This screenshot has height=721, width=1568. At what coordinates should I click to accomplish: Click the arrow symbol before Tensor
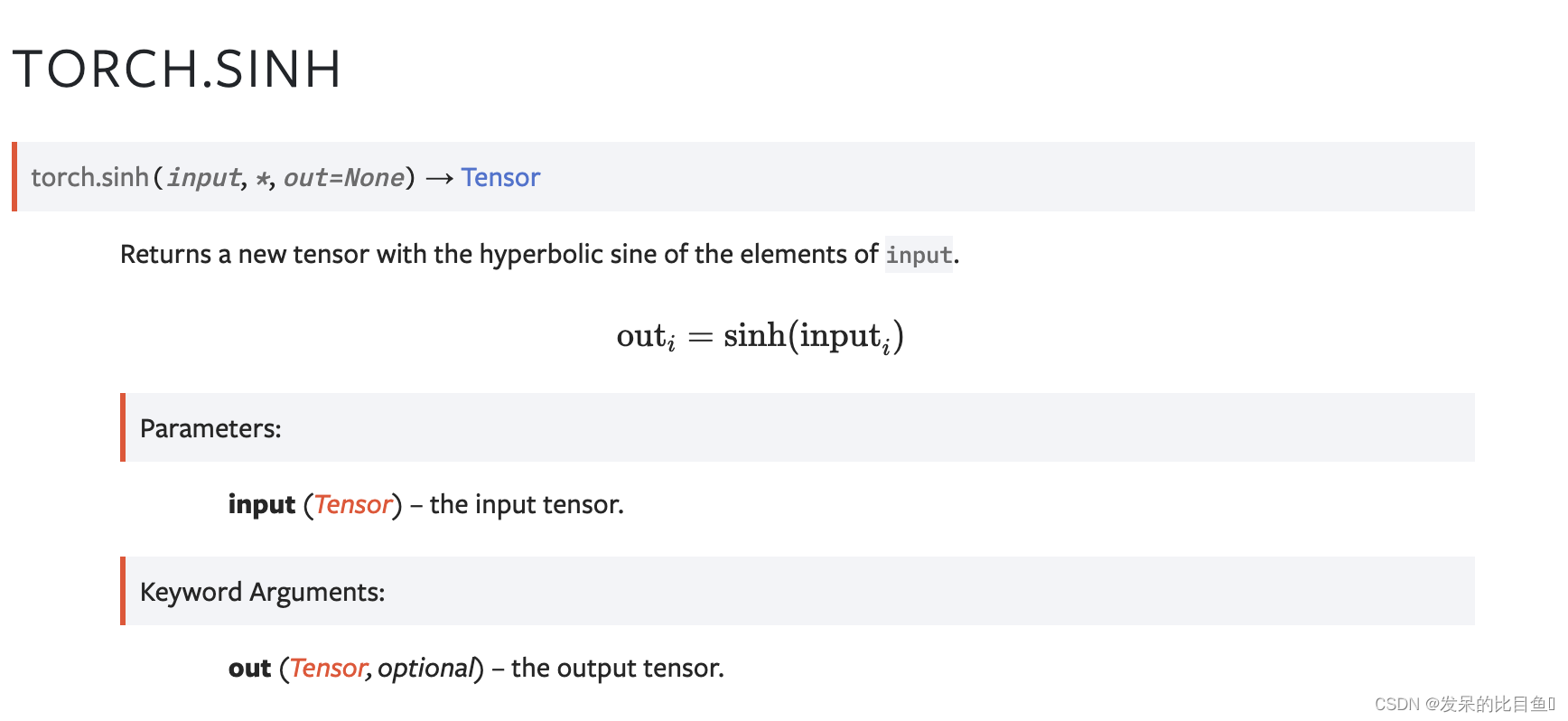coord(439,178)
